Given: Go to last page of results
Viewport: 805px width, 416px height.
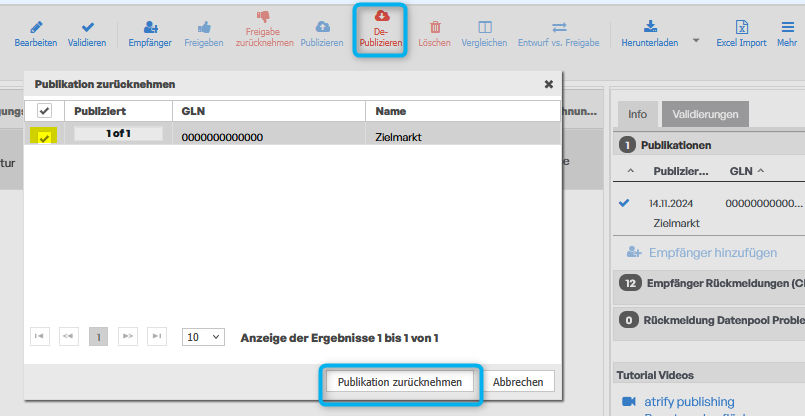Looking at the screenshot, I should pyautogui.click(x=157, y=336).
